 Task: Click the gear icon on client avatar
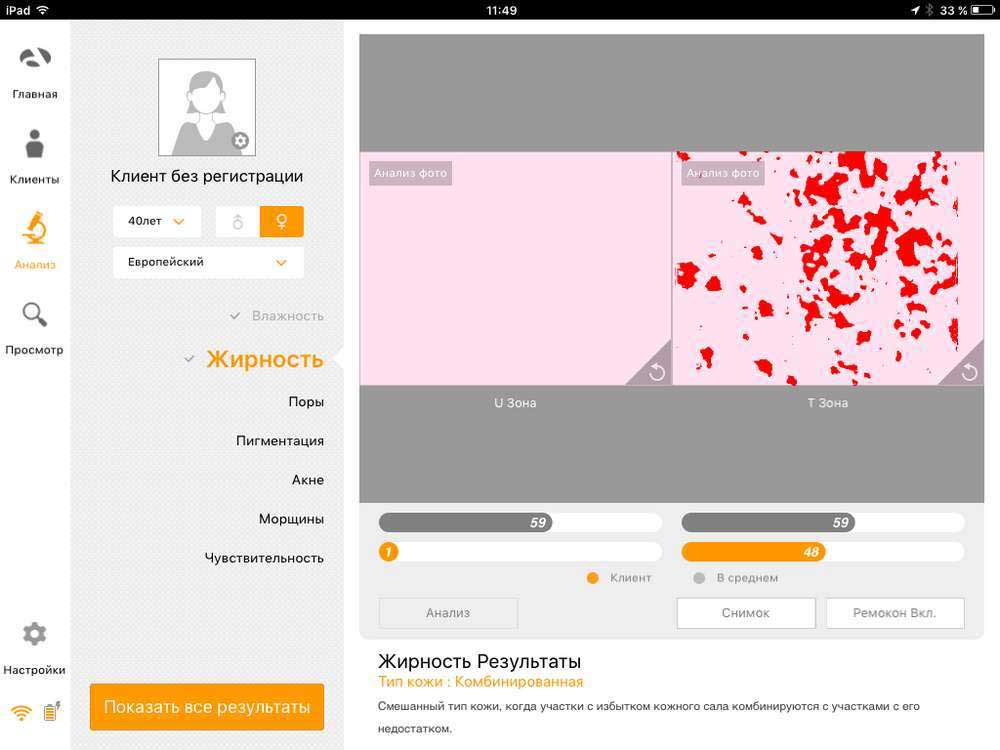(240, 141)
